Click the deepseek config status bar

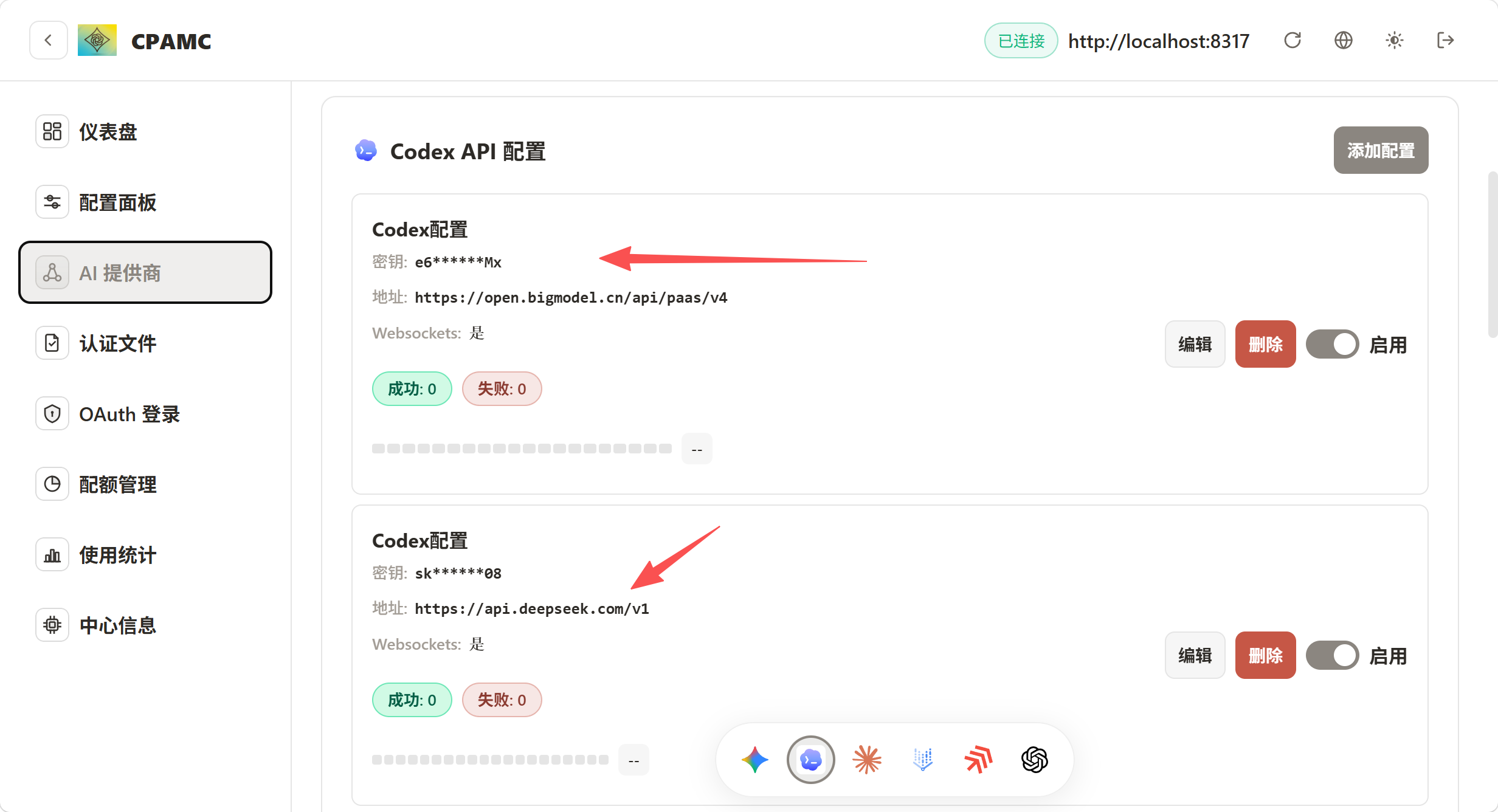490,760
